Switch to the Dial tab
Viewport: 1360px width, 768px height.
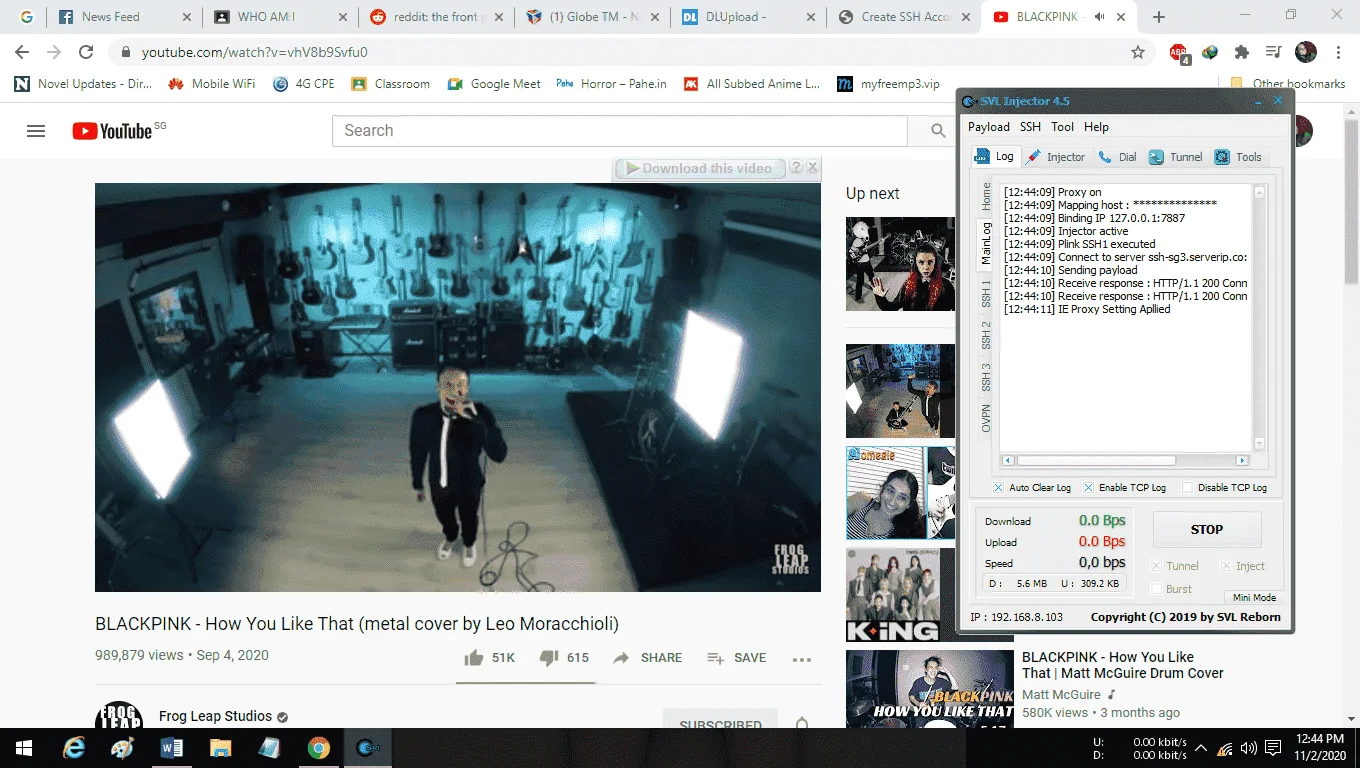(x=1118, y=157)
